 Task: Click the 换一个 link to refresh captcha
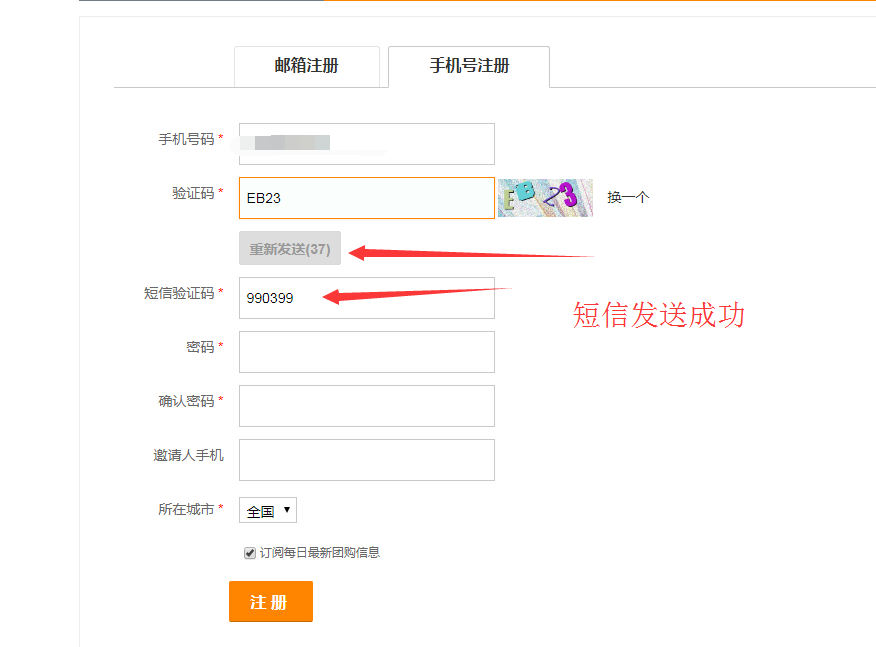click(x=628, y=198)
